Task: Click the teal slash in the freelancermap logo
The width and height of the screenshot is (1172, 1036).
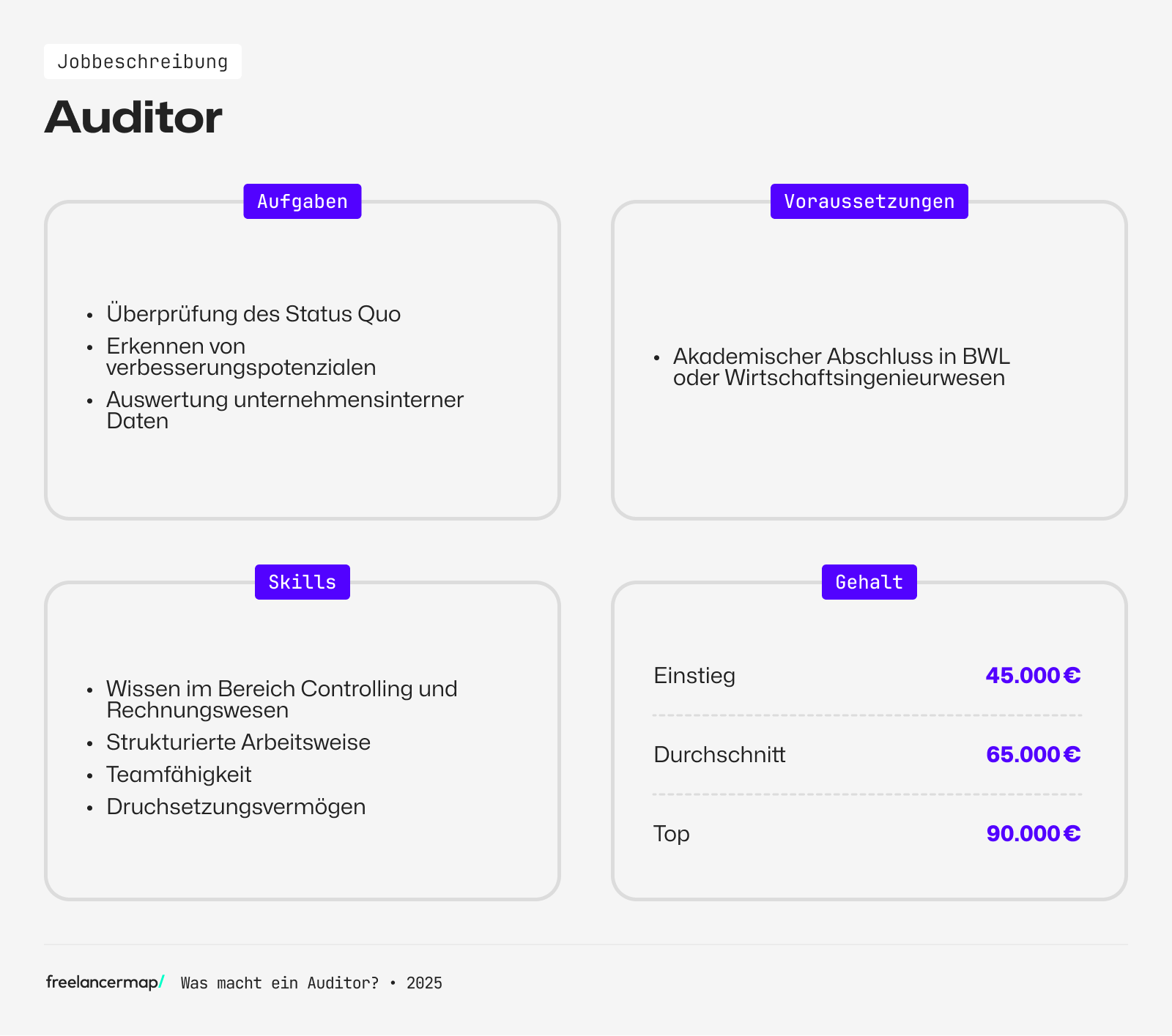Action: pyautogui.click(x=163, y=983)
